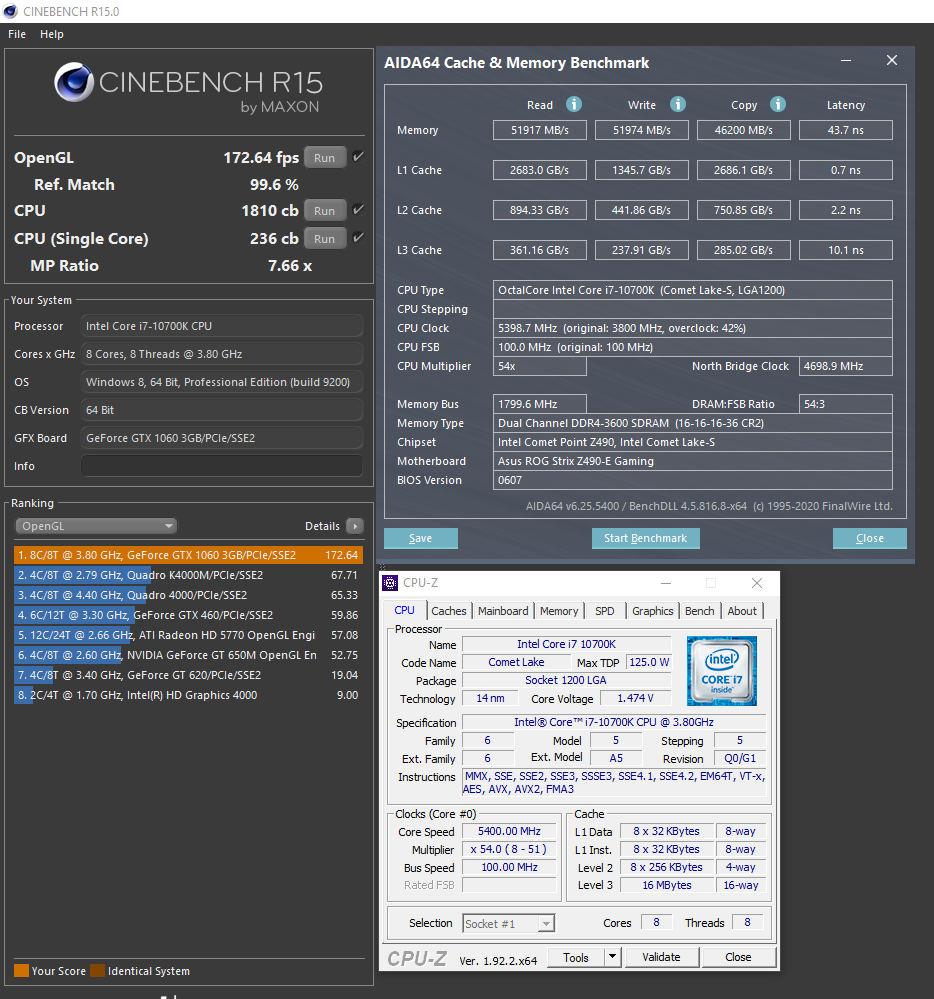Open the ranking Details arrow button

pos(355,526)
